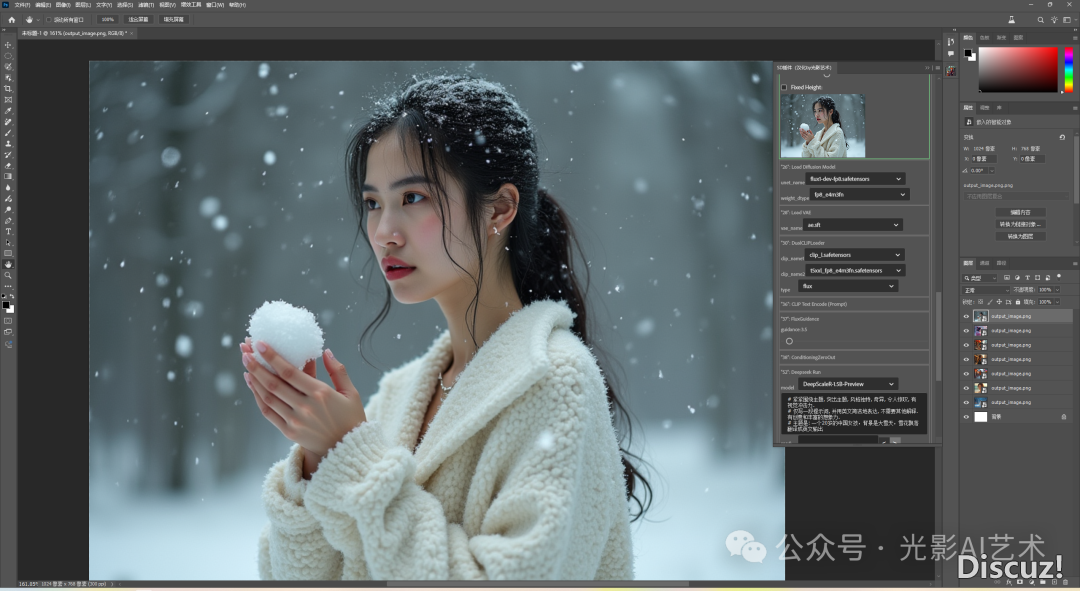Screen dimensions: 1080x591
Task: Click the 转换为链接对象 button
Action: coord(1021,224)
